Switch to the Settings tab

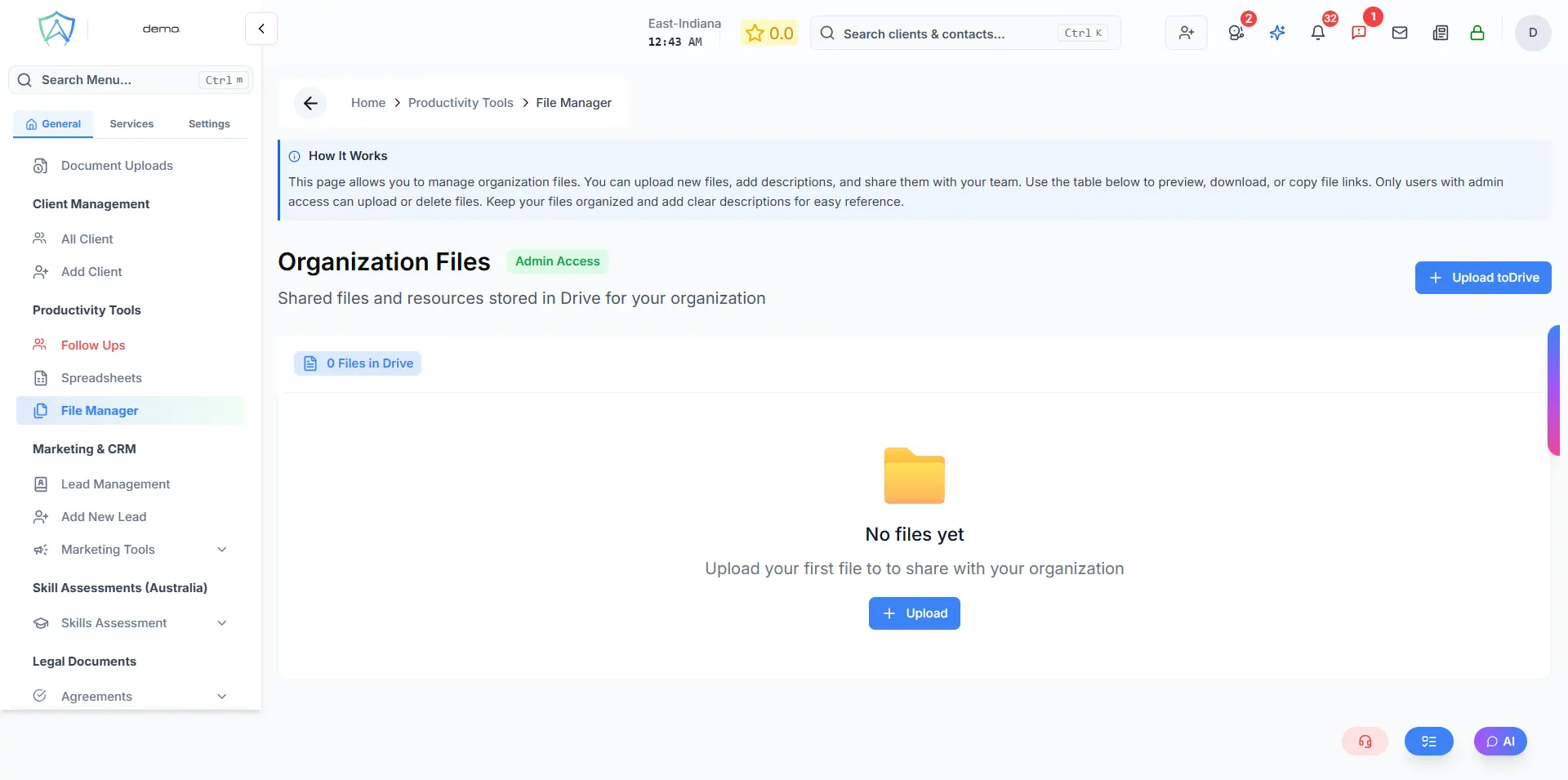(x=207, y=123)
